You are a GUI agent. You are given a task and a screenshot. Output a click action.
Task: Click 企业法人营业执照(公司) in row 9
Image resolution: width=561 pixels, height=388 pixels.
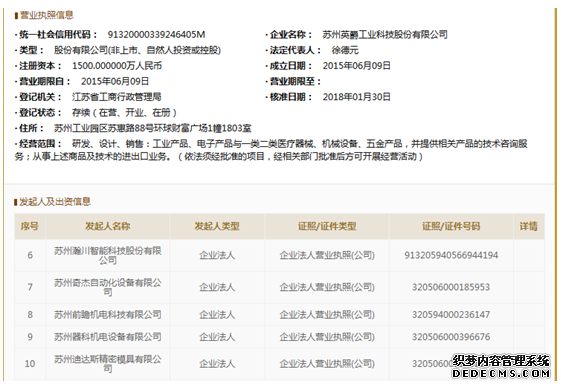[327, 337]
